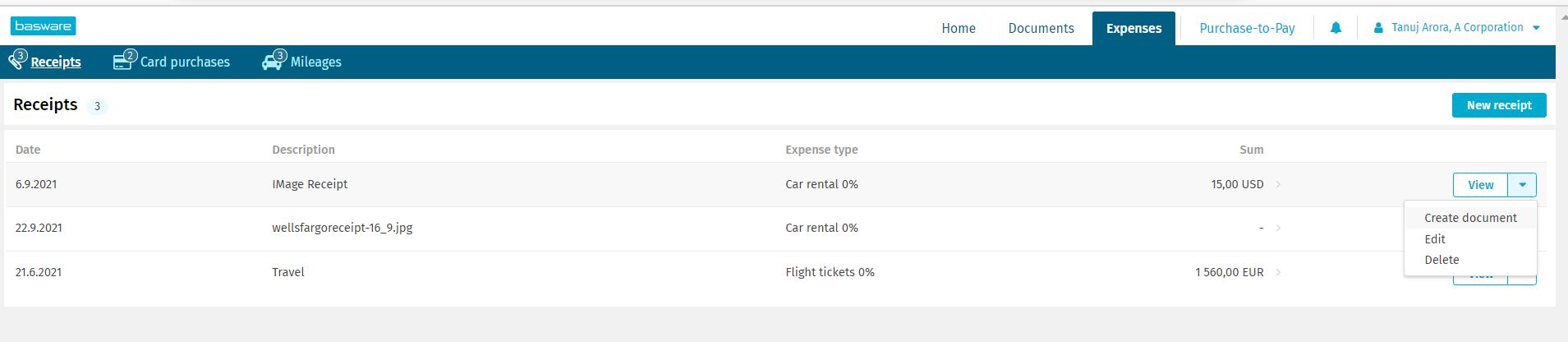The width and height of the screenshot is (1568, 342).
Task: Open the Purchase-to-Pay tab
Action: pos(1247,28)
